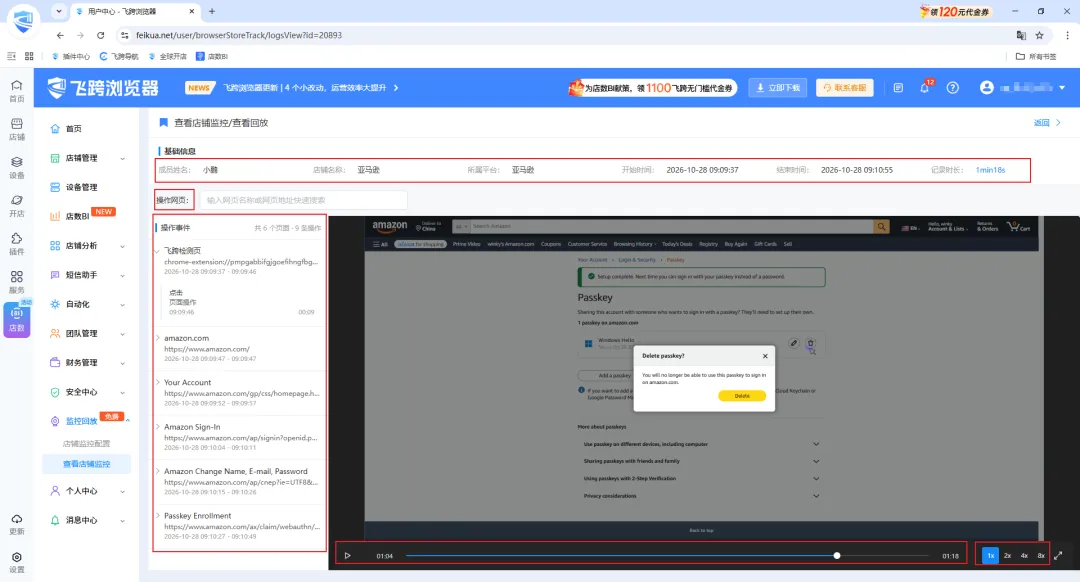Open a new browser tab with plus icon
The height and width of the screenshot is (582, 1080).
point(211,11)
